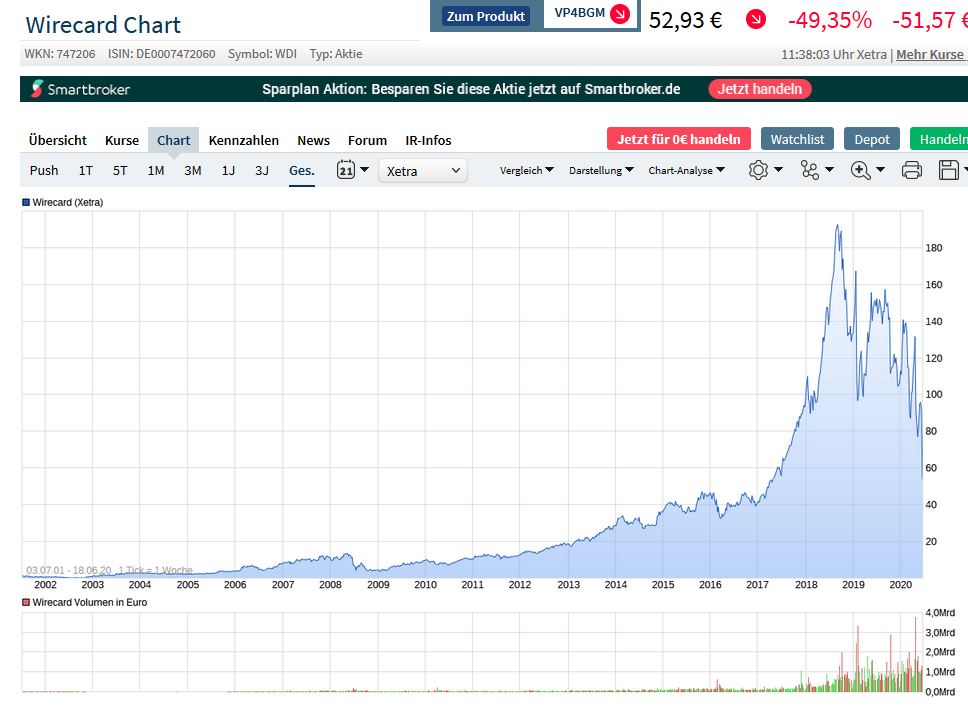The width and height of the screenshot is (968, 707).
Task: Click the WKN: 747206 text
Action: (60, 54)
